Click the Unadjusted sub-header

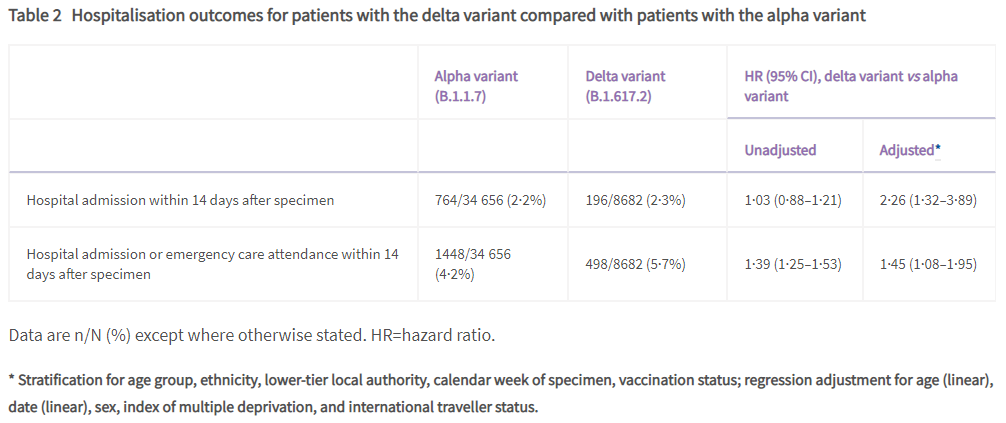point(780,150)
